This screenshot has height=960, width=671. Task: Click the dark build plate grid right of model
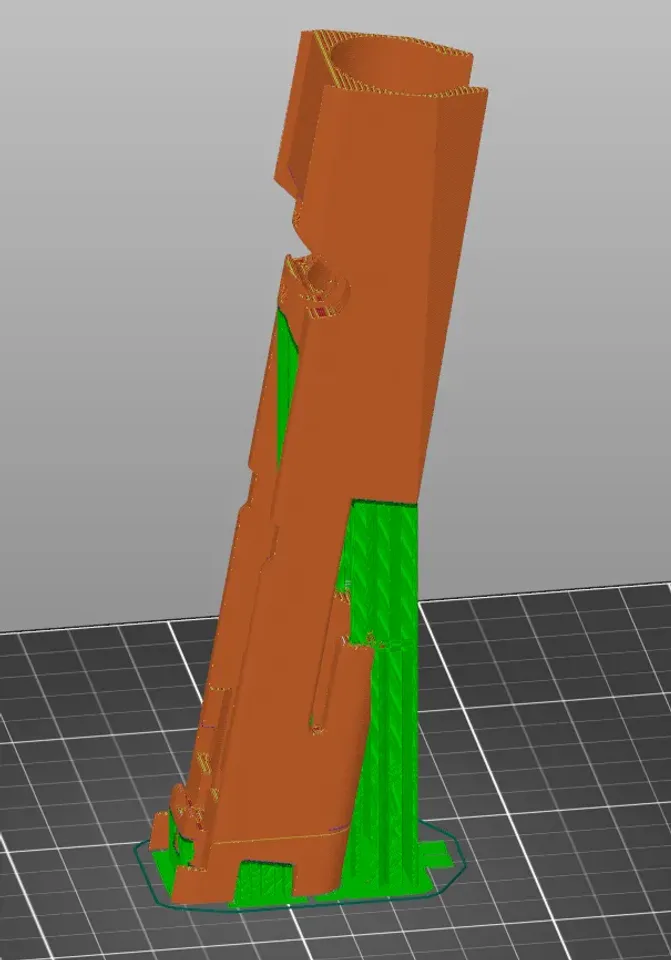(x=551, y=735)
